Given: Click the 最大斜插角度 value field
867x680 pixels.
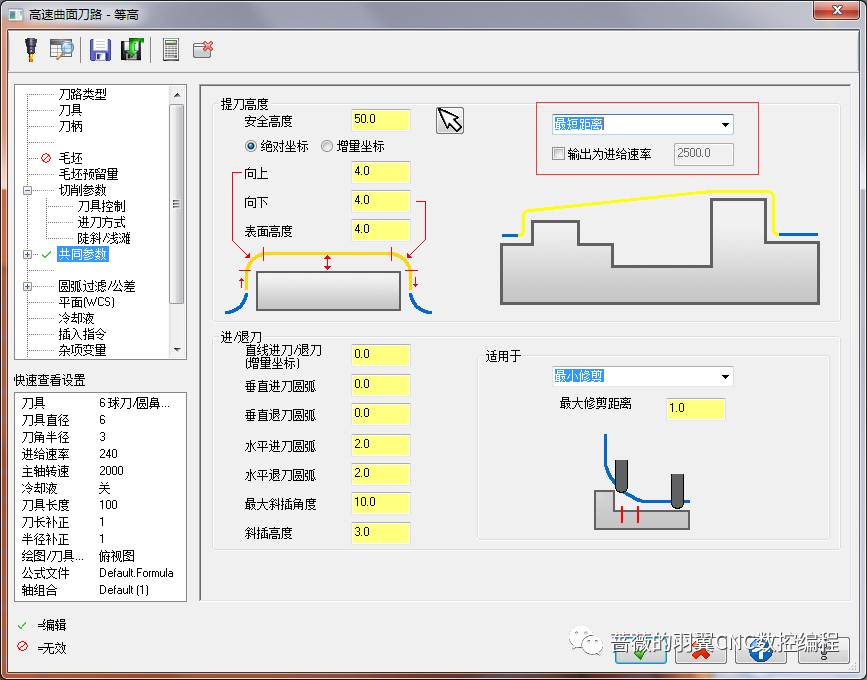Looking at the screenshot, I should (x=380, y=503).
